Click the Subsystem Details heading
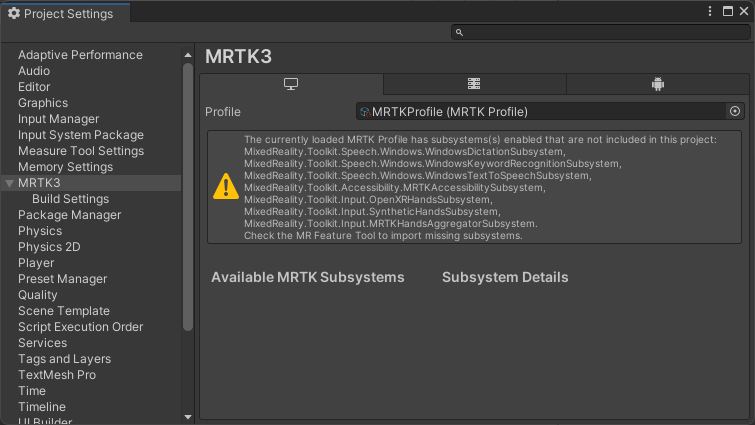755x425 pixels. point(505,277)
